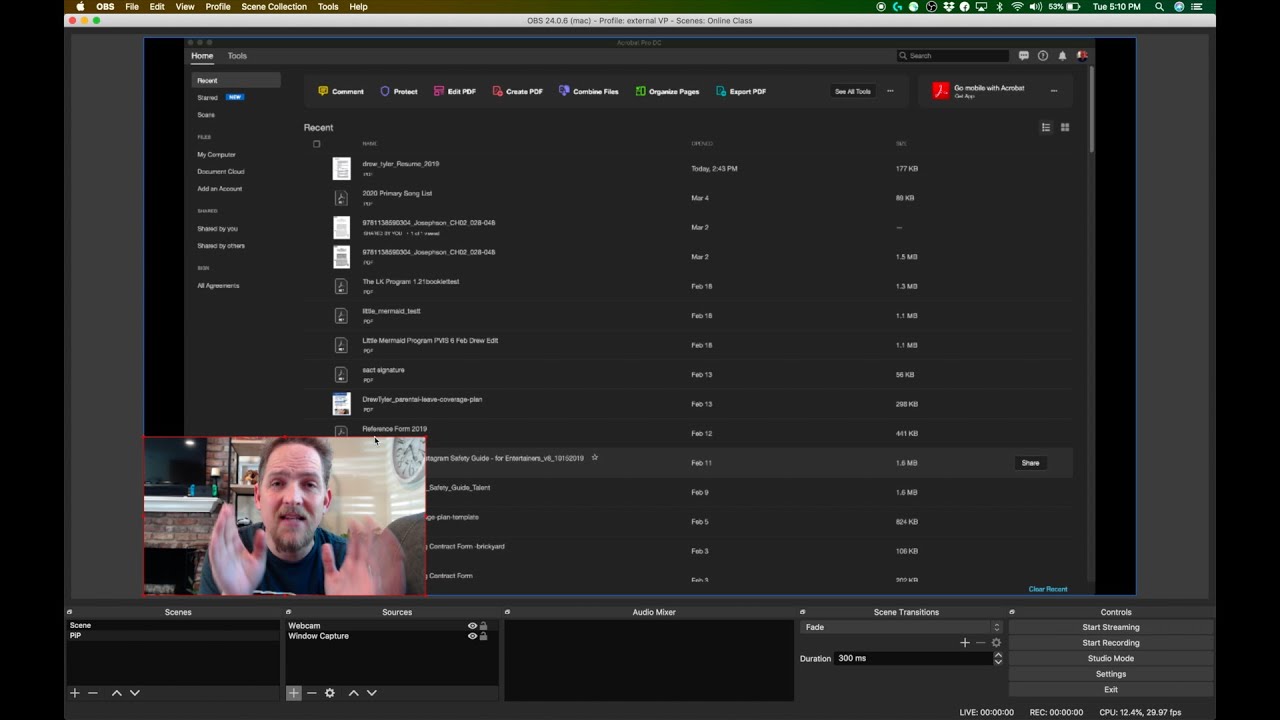Viewport: 1280px width, 720px height.
Task: Open the Profile menu
Action: 218,6
